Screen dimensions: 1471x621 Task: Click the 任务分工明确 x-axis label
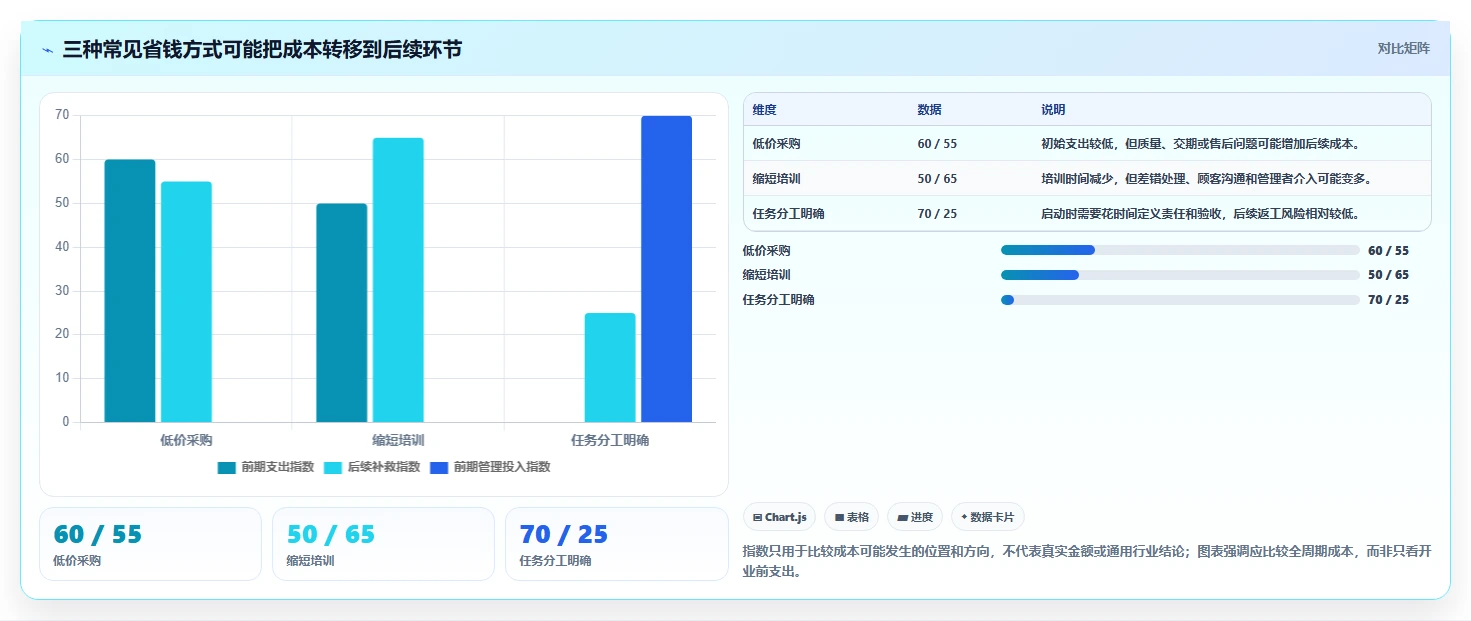[x=610, y=440]
